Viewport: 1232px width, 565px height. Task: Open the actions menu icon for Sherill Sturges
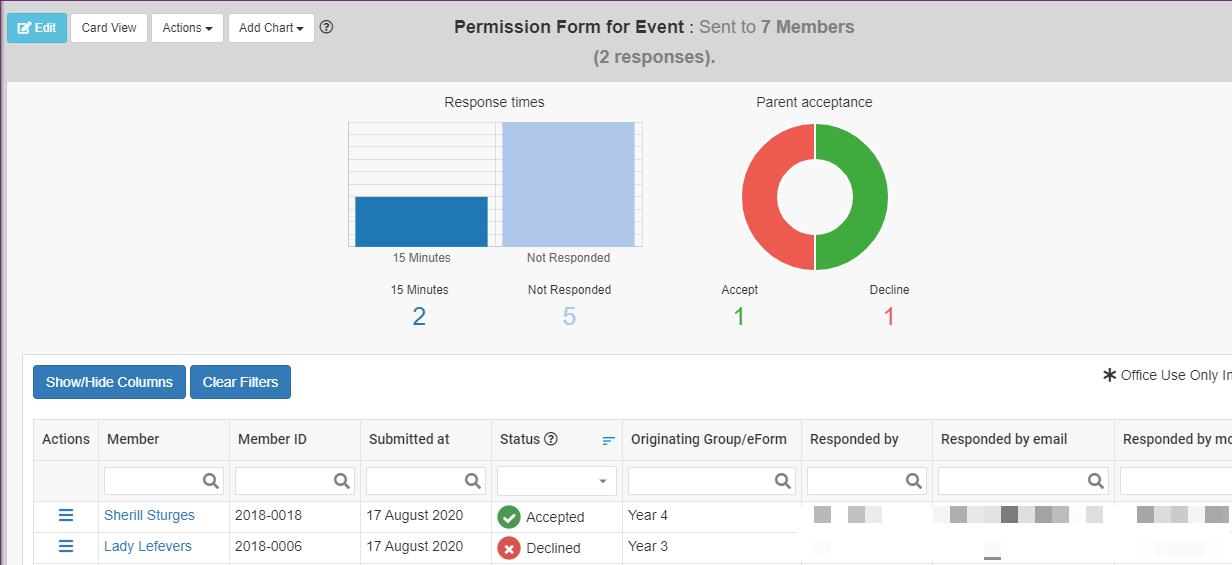66,515
